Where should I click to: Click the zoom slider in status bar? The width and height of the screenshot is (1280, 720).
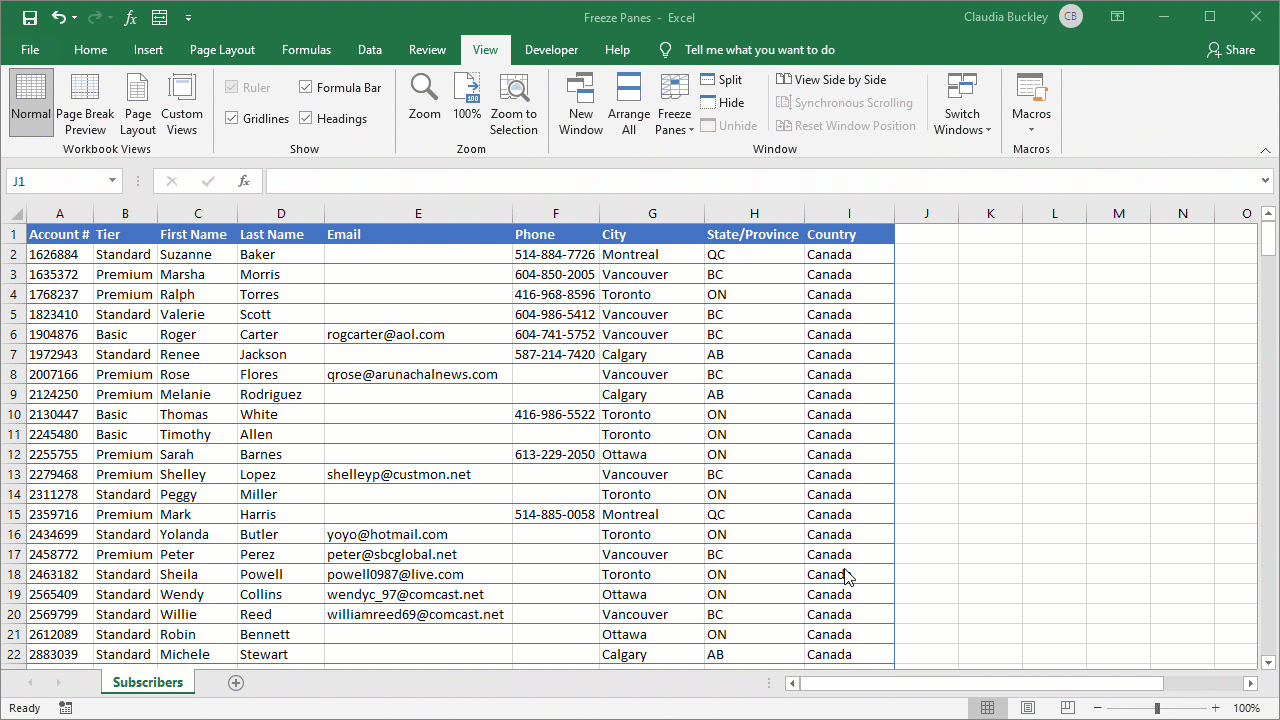pyautogui.click(x=1157, y=708)
